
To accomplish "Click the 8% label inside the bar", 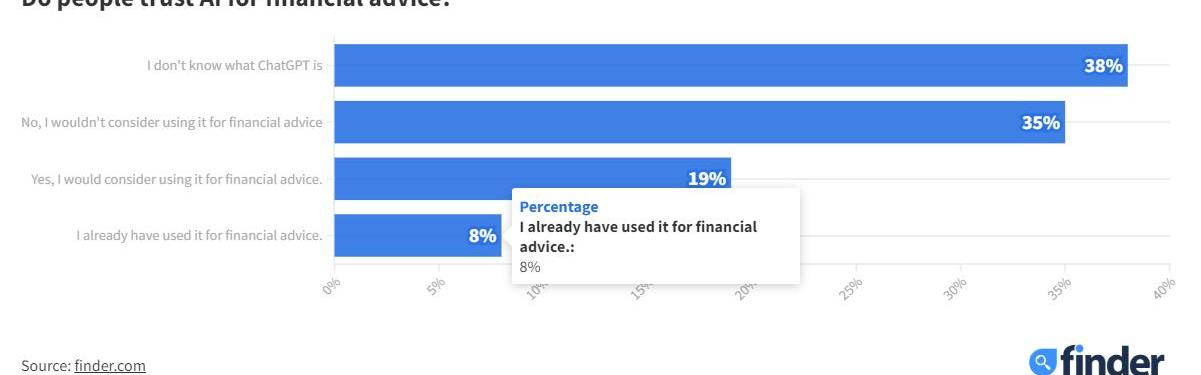I will click(483, 236).
